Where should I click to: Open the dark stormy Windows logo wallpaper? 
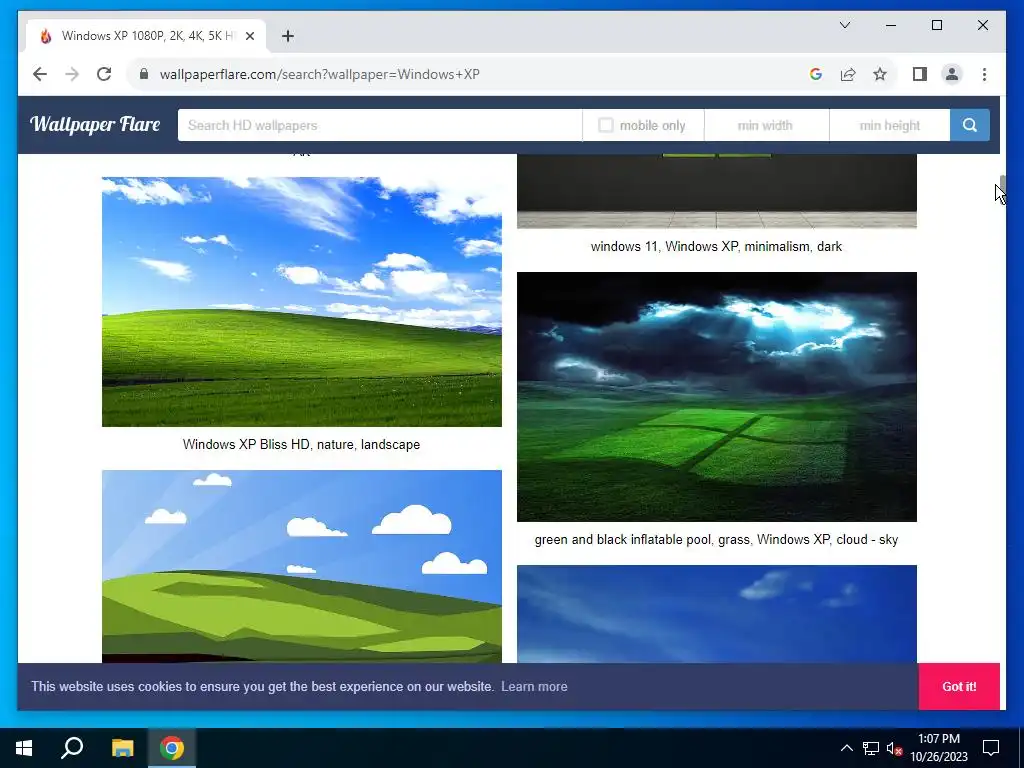tap(716, 396)
